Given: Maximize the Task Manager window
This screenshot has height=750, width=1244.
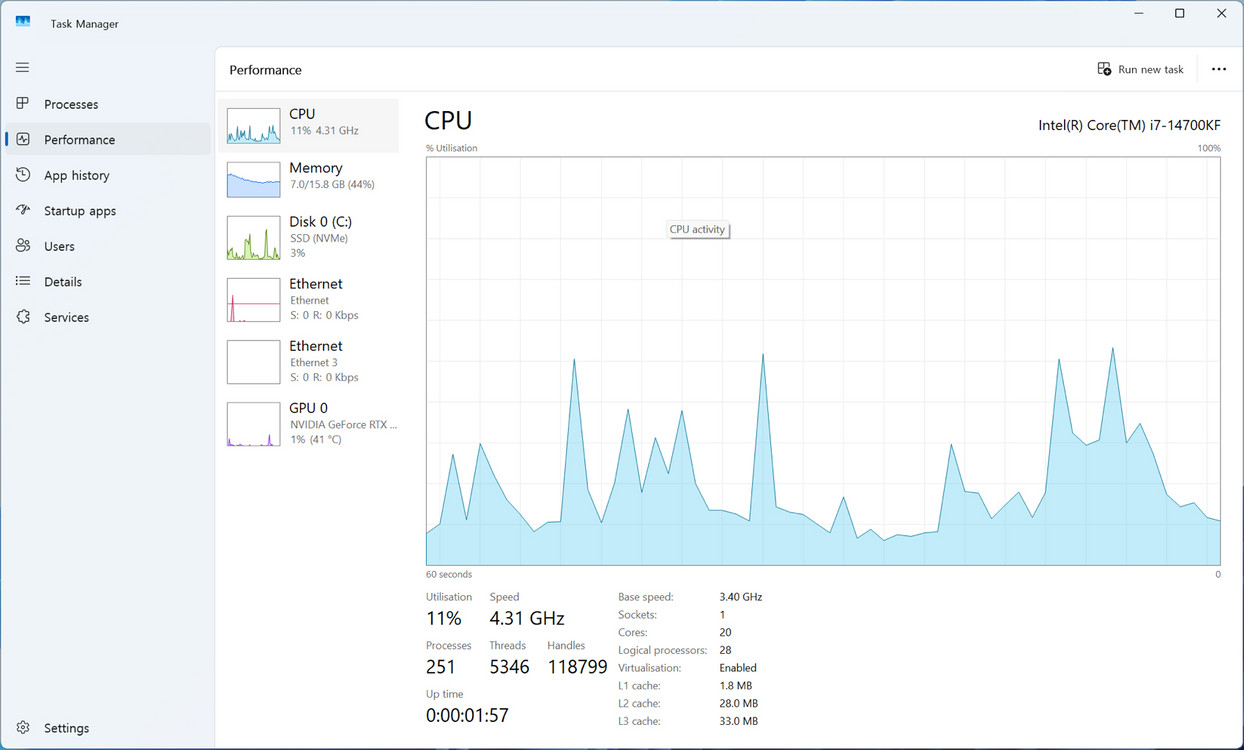Looking at the screenshot, I should click(1179, 14).
